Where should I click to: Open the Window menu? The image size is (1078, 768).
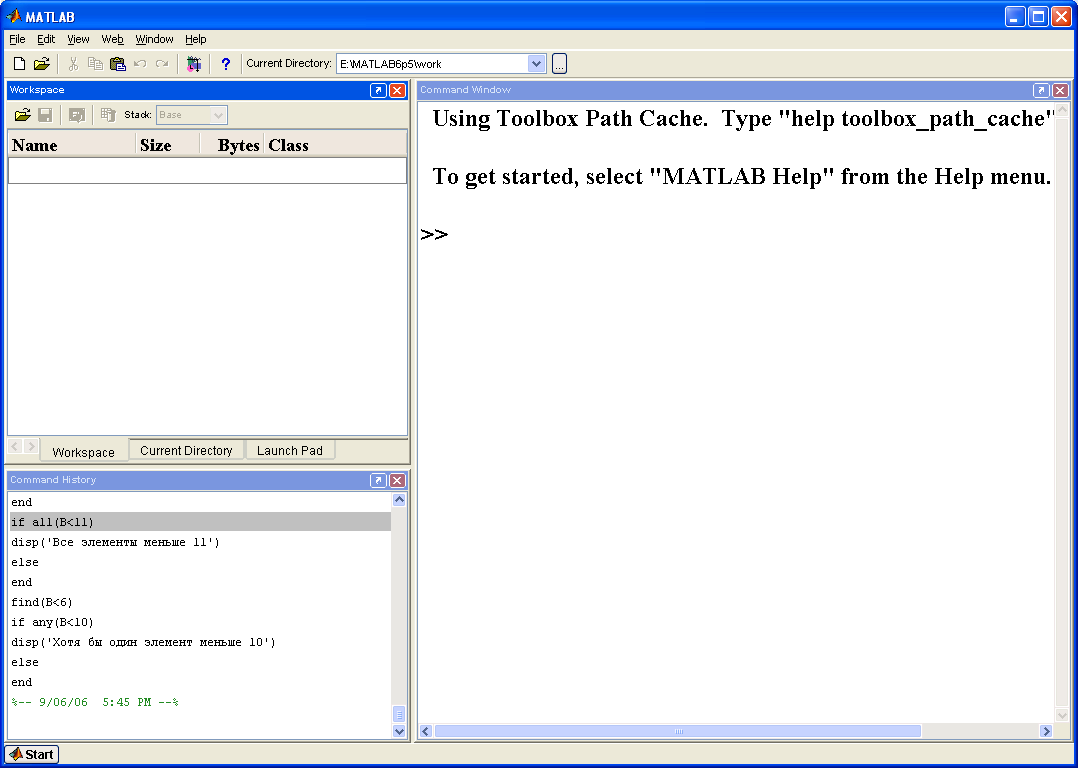155,39
